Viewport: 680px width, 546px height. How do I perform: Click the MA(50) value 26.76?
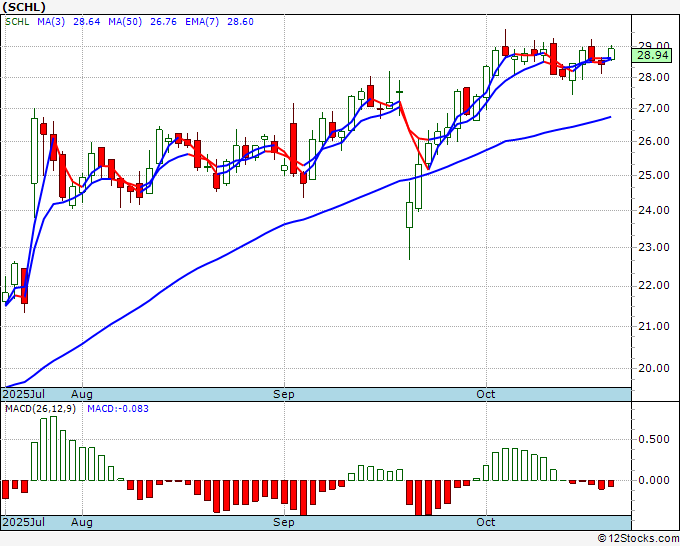pyautogui.click(x=163, y=22)
